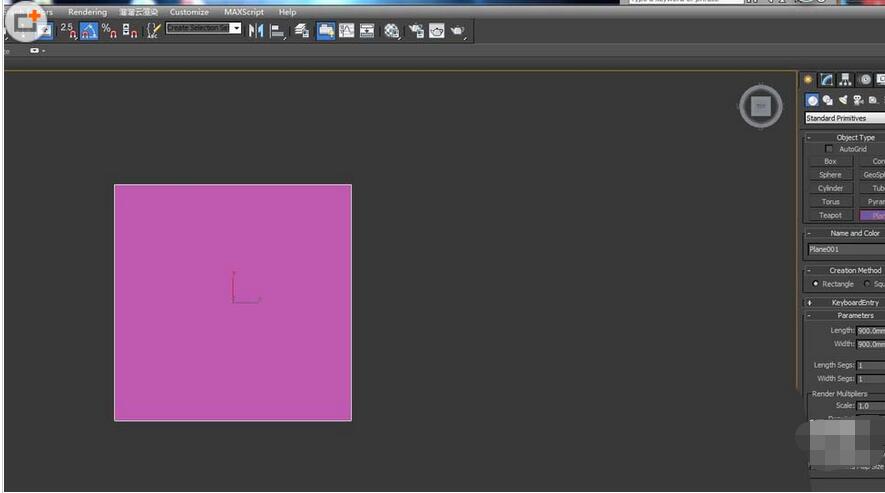This screenshot has height=493, width=885.
Task: Click the Sphere primitive button
Action: [x=830, y=175]
